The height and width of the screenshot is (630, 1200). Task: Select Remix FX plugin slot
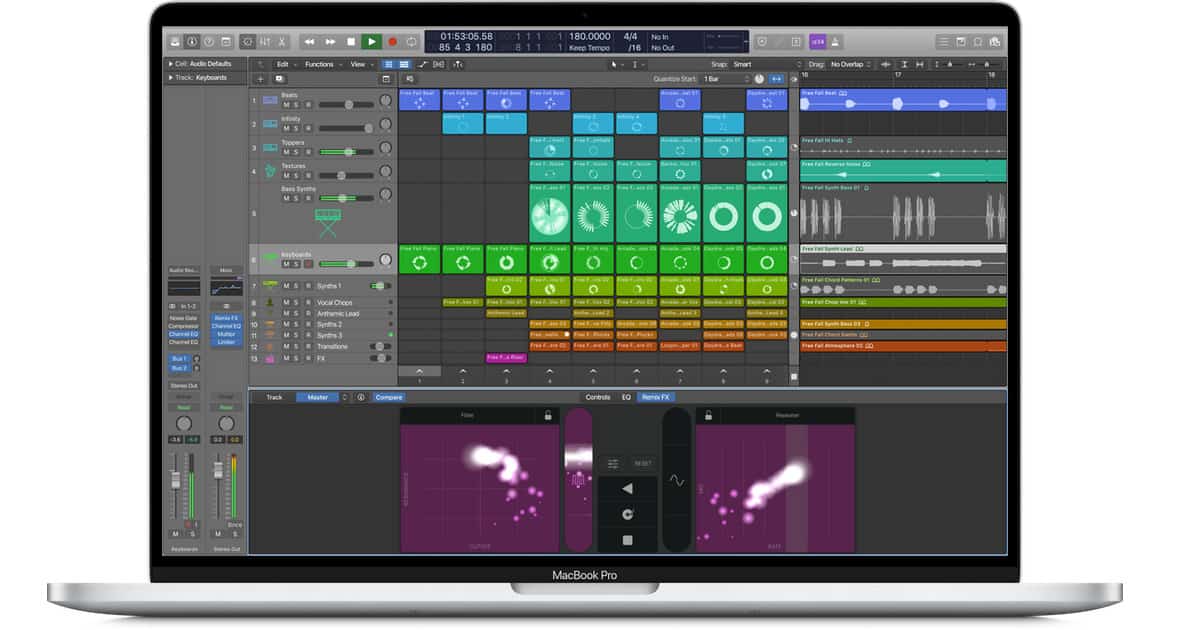(226, 318)
